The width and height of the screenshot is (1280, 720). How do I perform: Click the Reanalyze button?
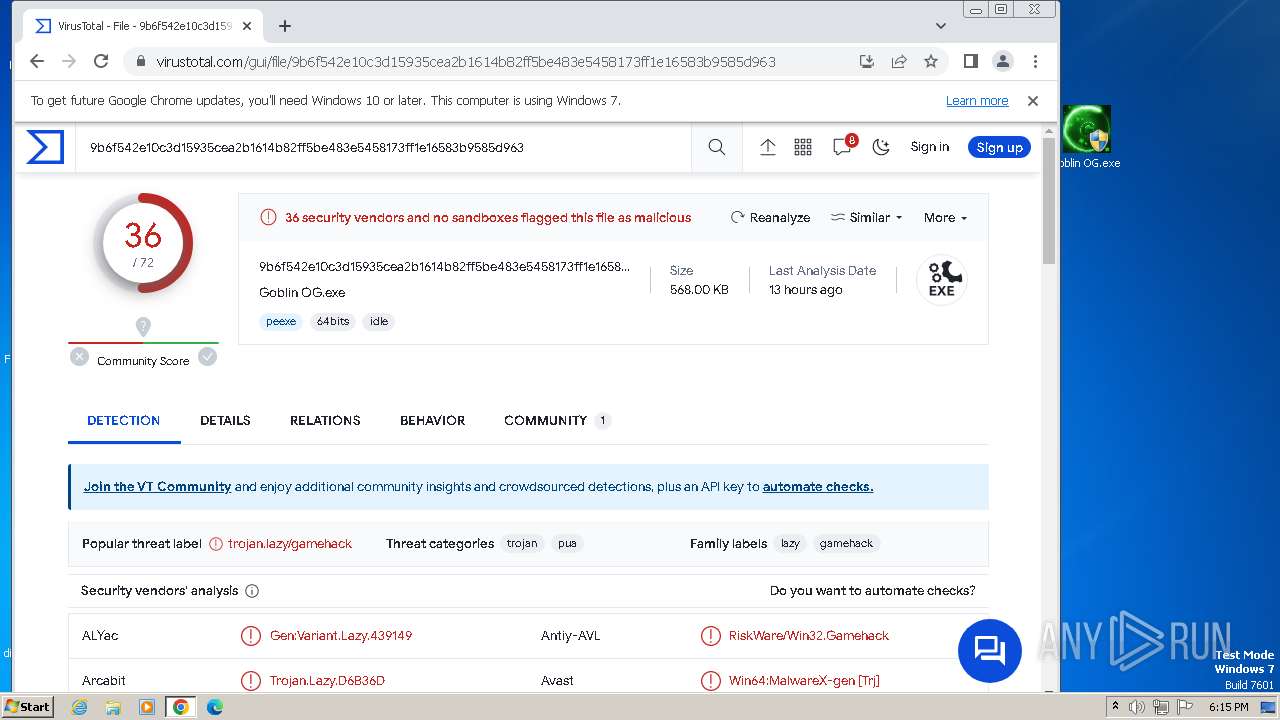point(771,217)
